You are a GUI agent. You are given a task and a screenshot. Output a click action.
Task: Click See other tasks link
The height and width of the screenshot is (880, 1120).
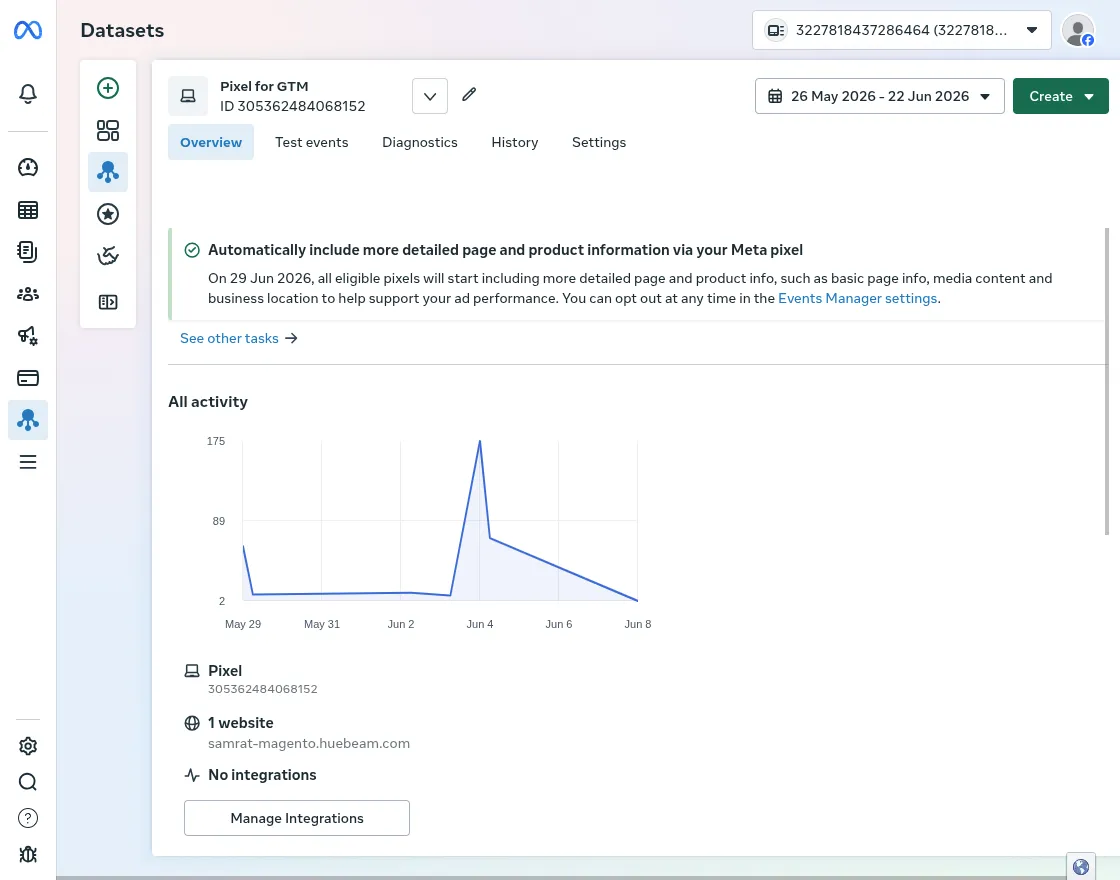tap(239, 339)
